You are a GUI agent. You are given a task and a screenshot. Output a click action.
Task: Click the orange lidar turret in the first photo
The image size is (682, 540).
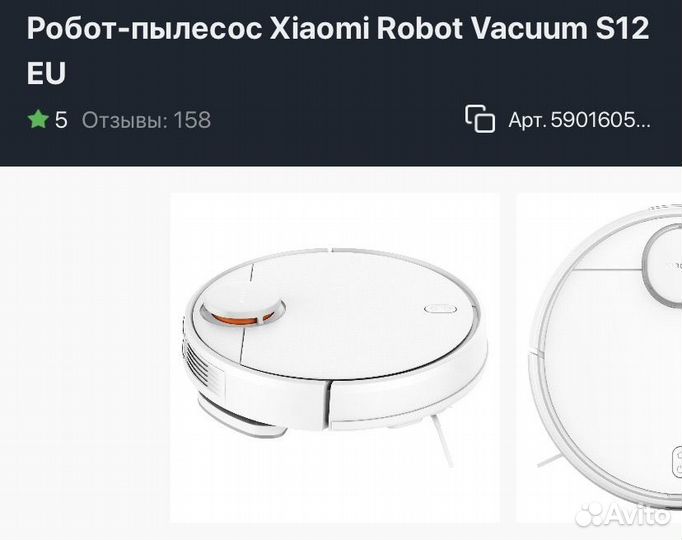point(242,313)
